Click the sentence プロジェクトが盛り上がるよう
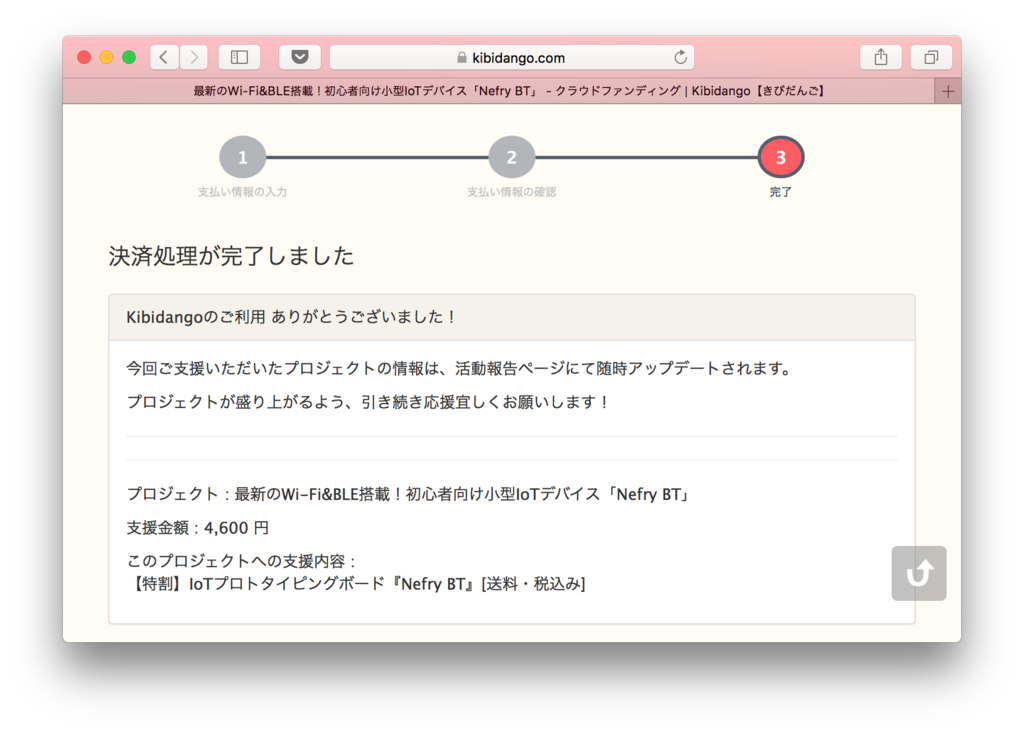 coord(367,402)
